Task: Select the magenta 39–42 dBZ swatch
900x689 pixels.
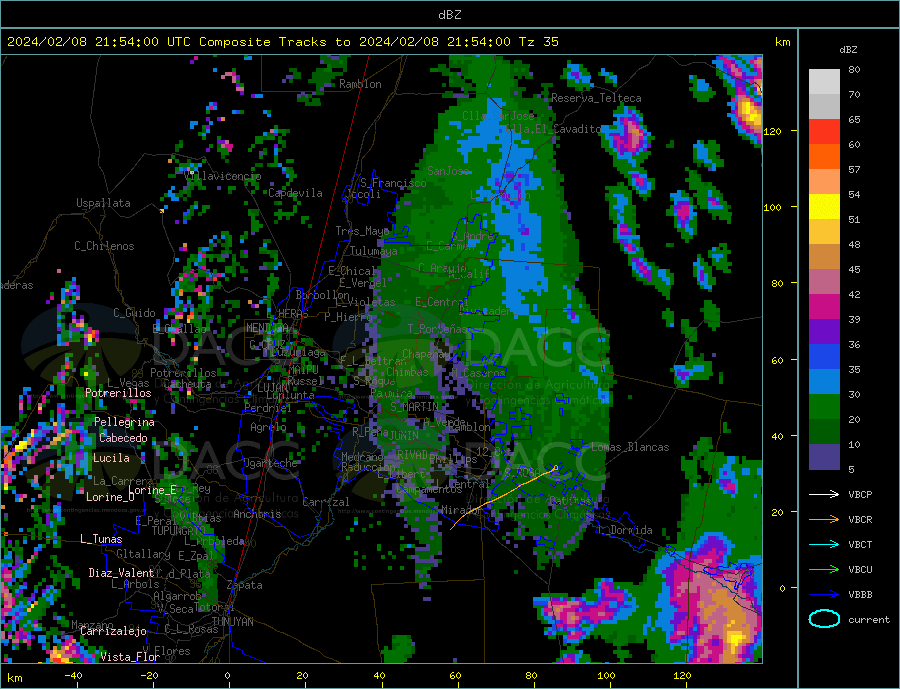Action: coord(824,307)
